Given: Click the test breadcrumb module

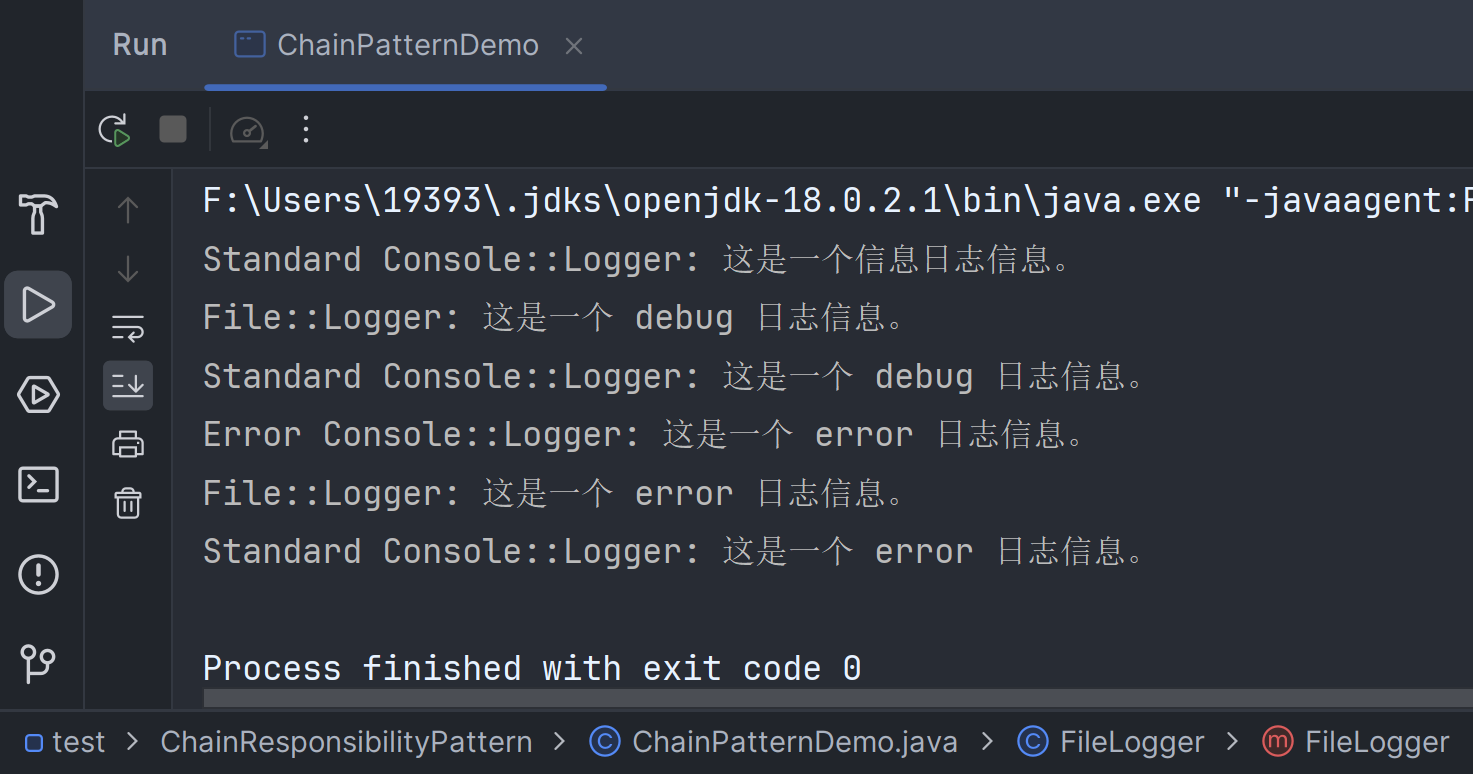Looking at the screenshot, I should pos(65,742).
